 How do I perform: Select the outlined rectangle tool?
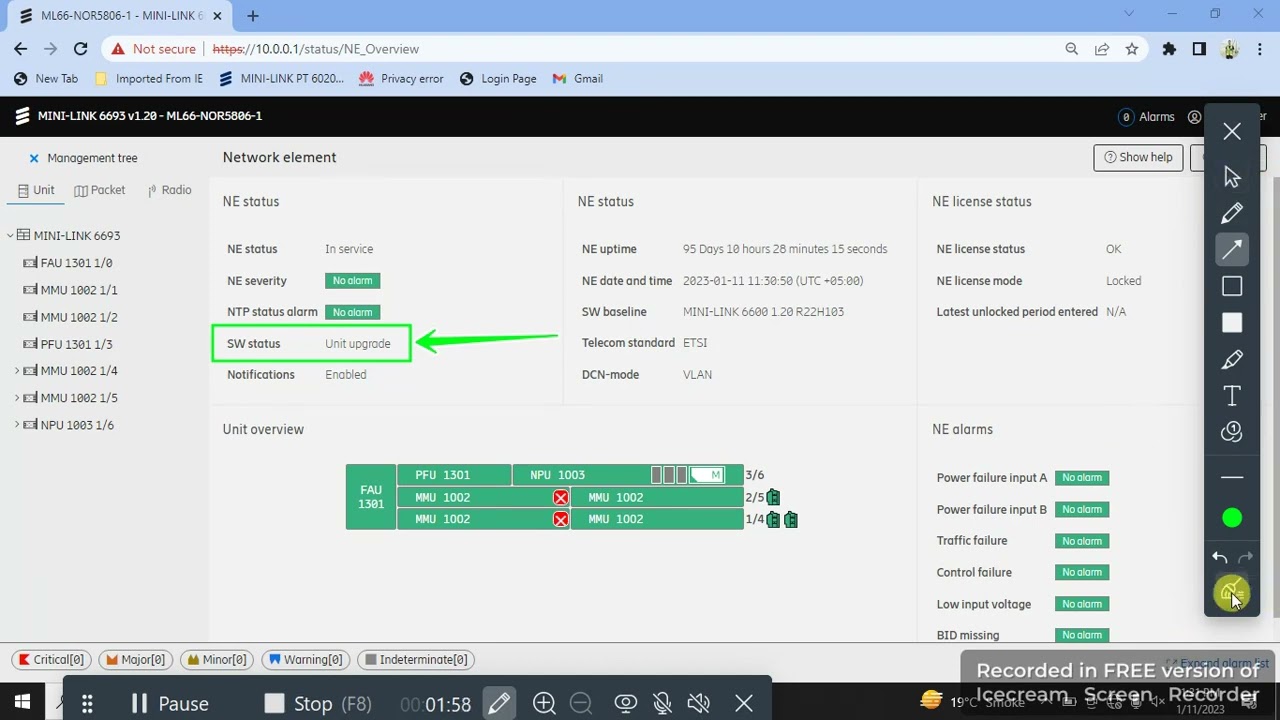1232,287
